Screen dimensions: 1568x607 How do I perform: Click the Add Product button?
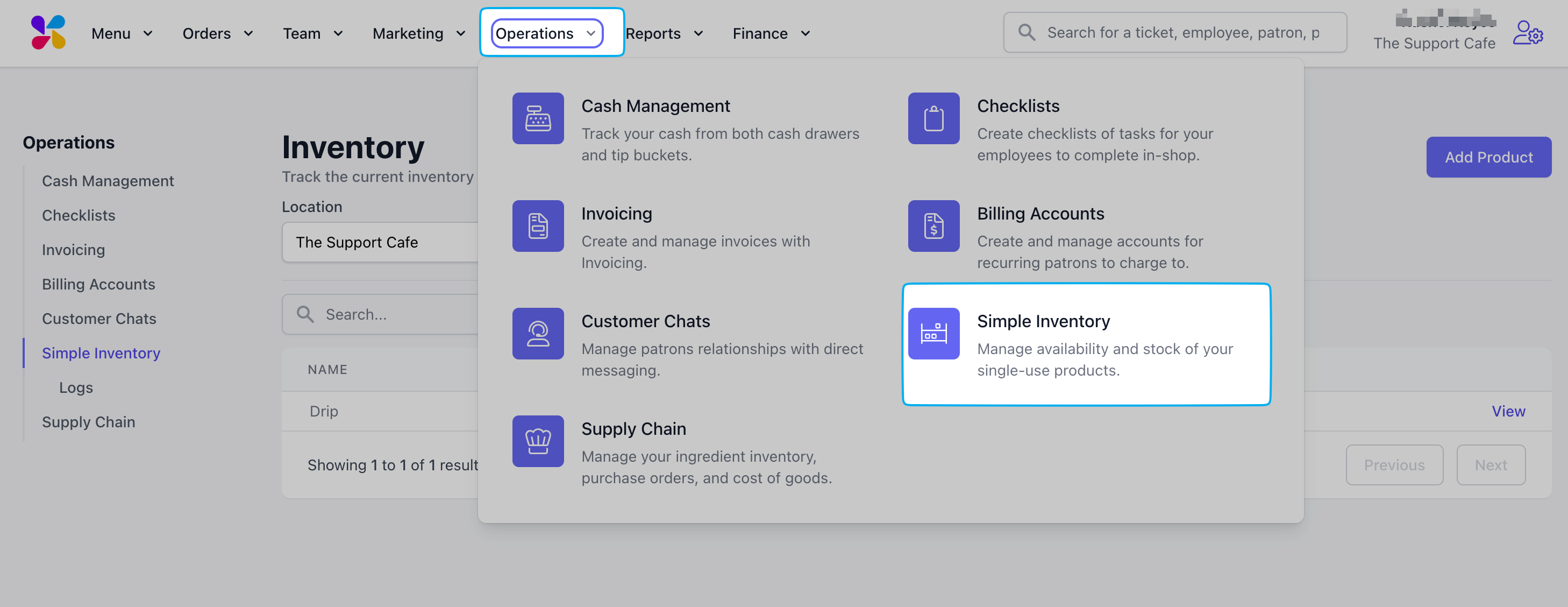(1488, 157)
